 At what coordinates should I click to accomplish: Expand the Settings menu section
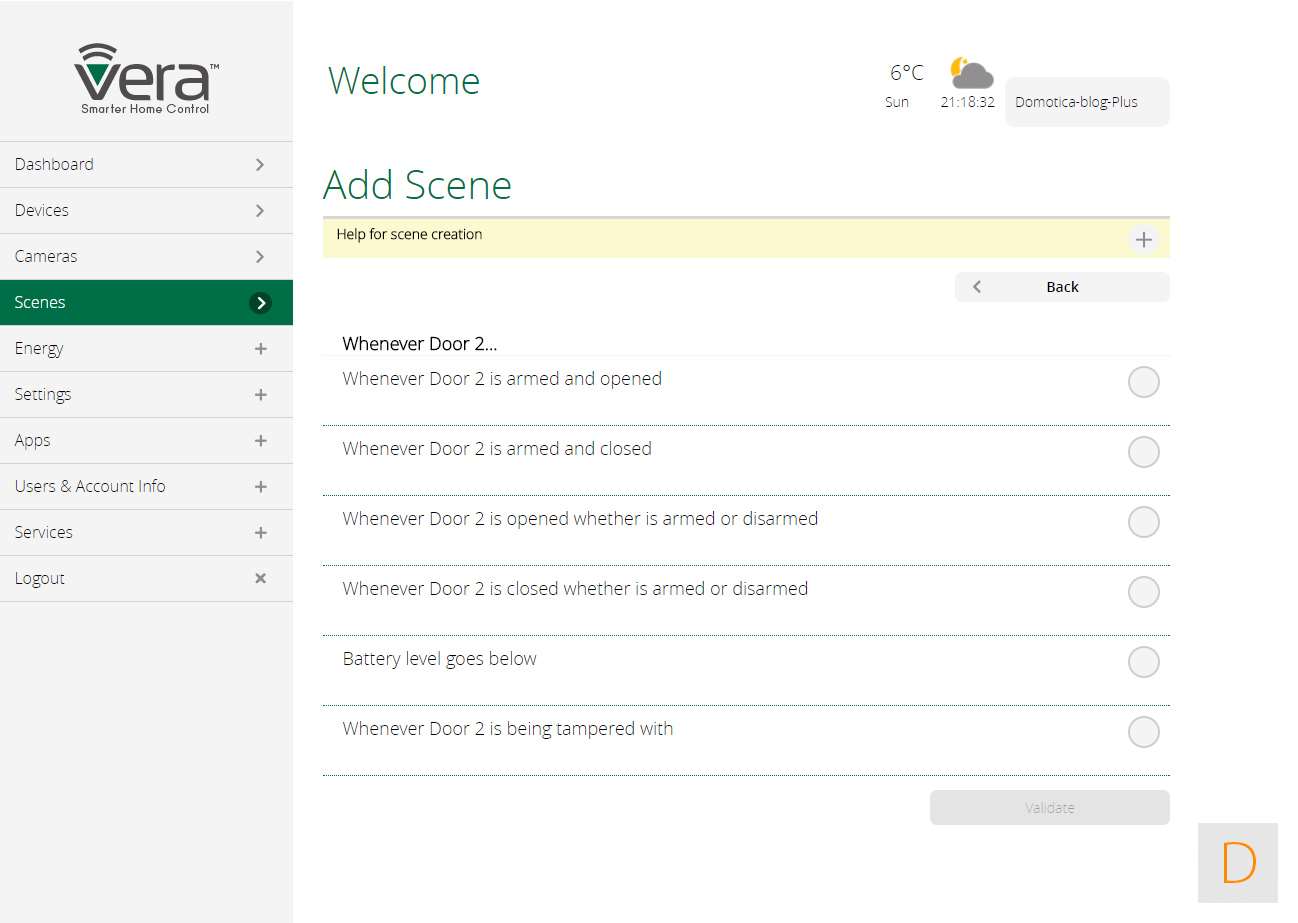[260, 395]
